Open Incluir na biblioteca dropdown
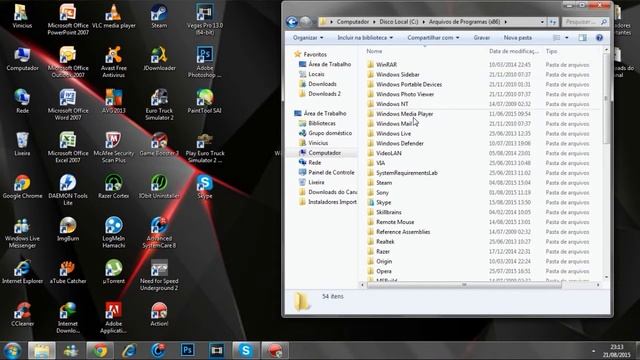The width and height of the screenshot is (640, 360). point(365,38)
